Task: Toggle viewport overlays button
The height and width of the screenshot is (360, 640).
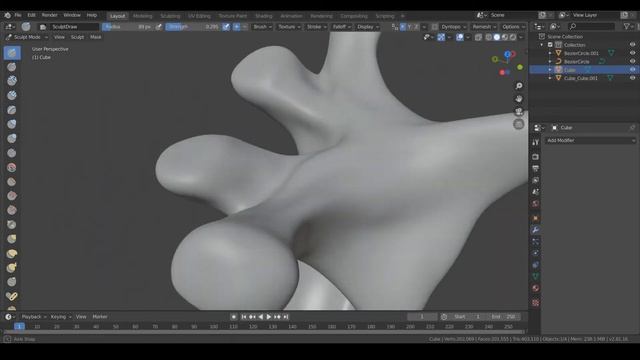Action: pos(460,37)
